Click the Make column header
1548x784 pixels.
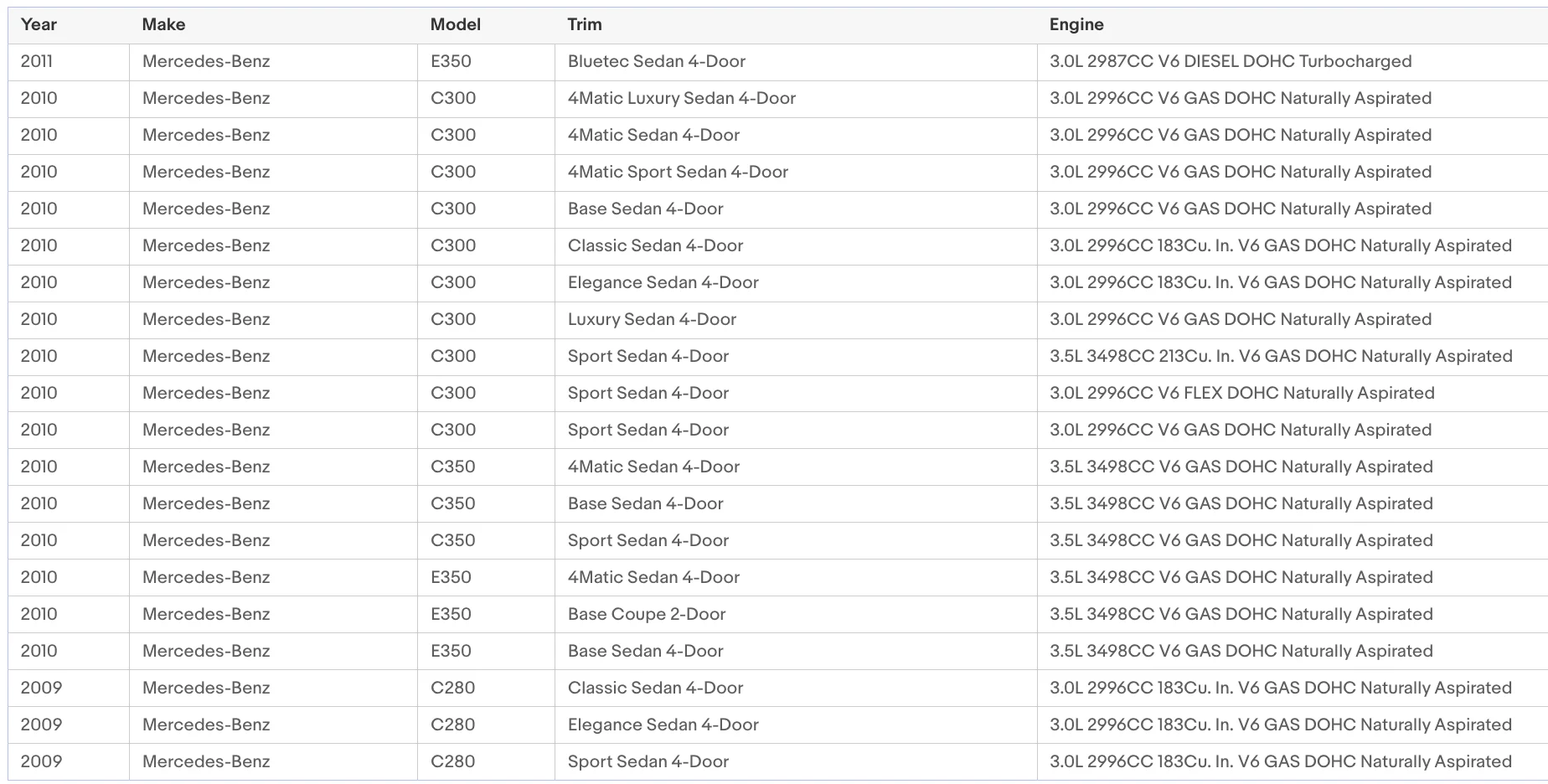click(163, 24)
